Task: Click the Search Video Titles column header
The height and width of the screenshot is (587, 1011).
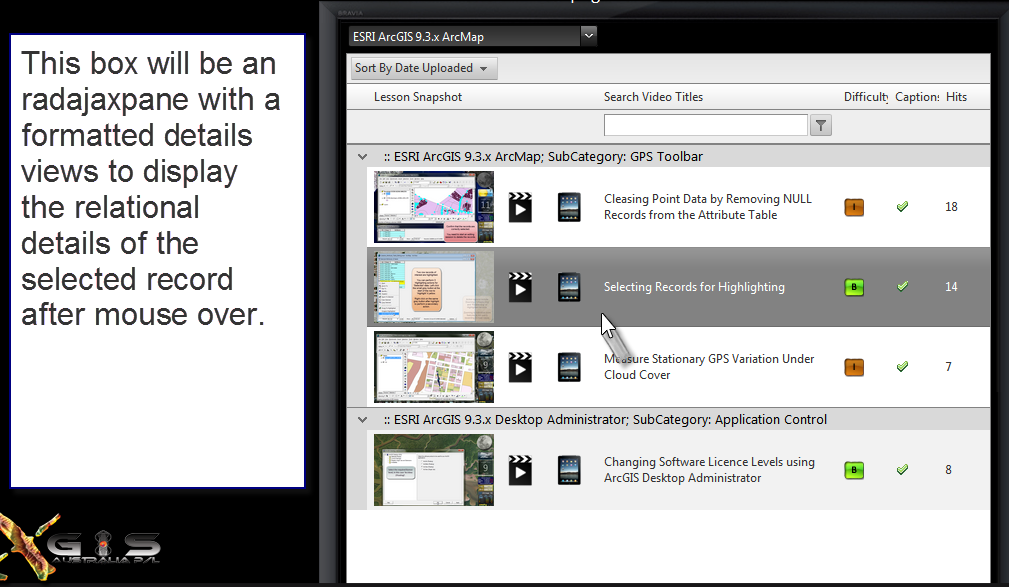Action: (x=653, y=97)
